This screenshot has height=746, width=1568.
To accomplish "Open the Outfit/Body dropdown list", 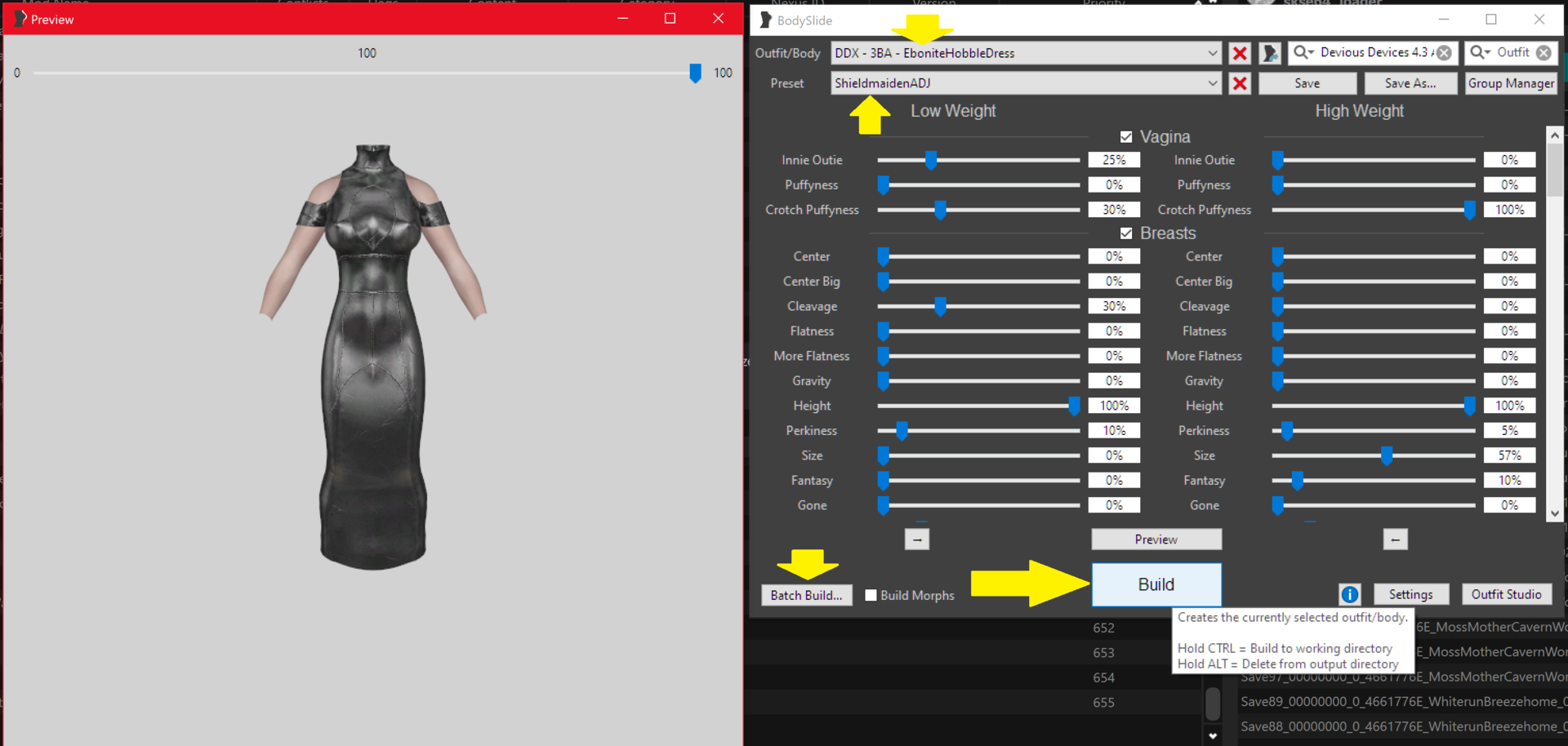I will [x=1212, y=53].
